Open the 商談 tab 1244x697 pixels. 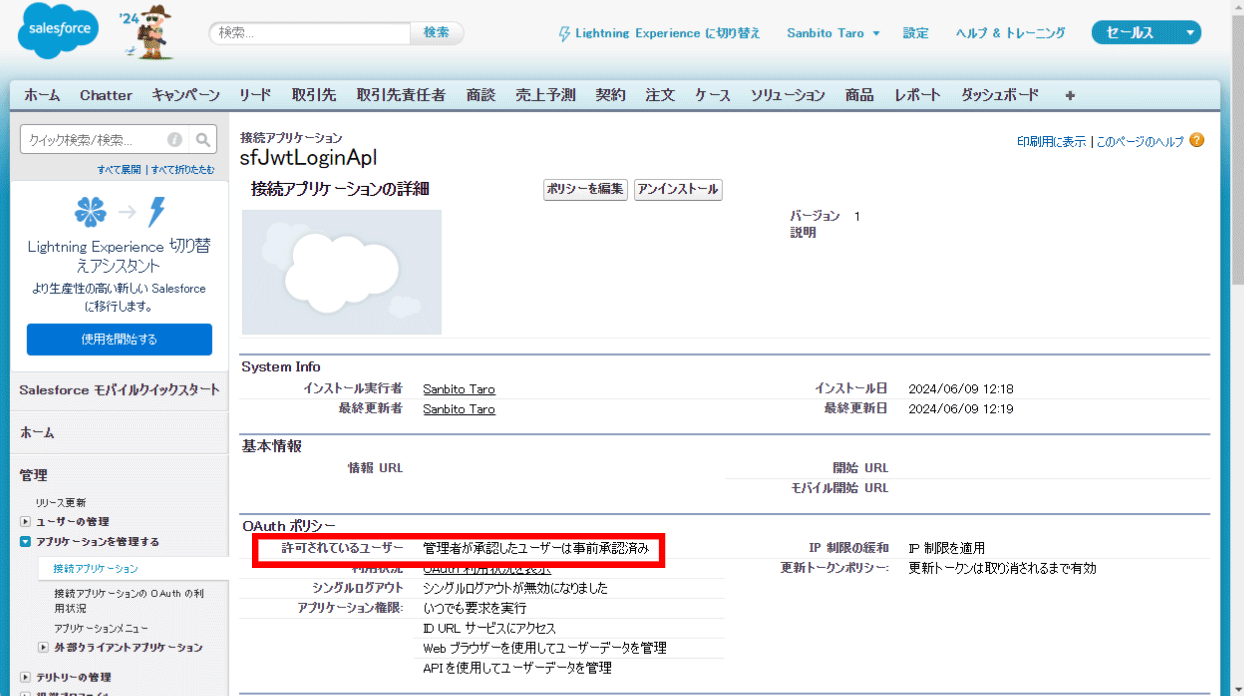[481, 95]
